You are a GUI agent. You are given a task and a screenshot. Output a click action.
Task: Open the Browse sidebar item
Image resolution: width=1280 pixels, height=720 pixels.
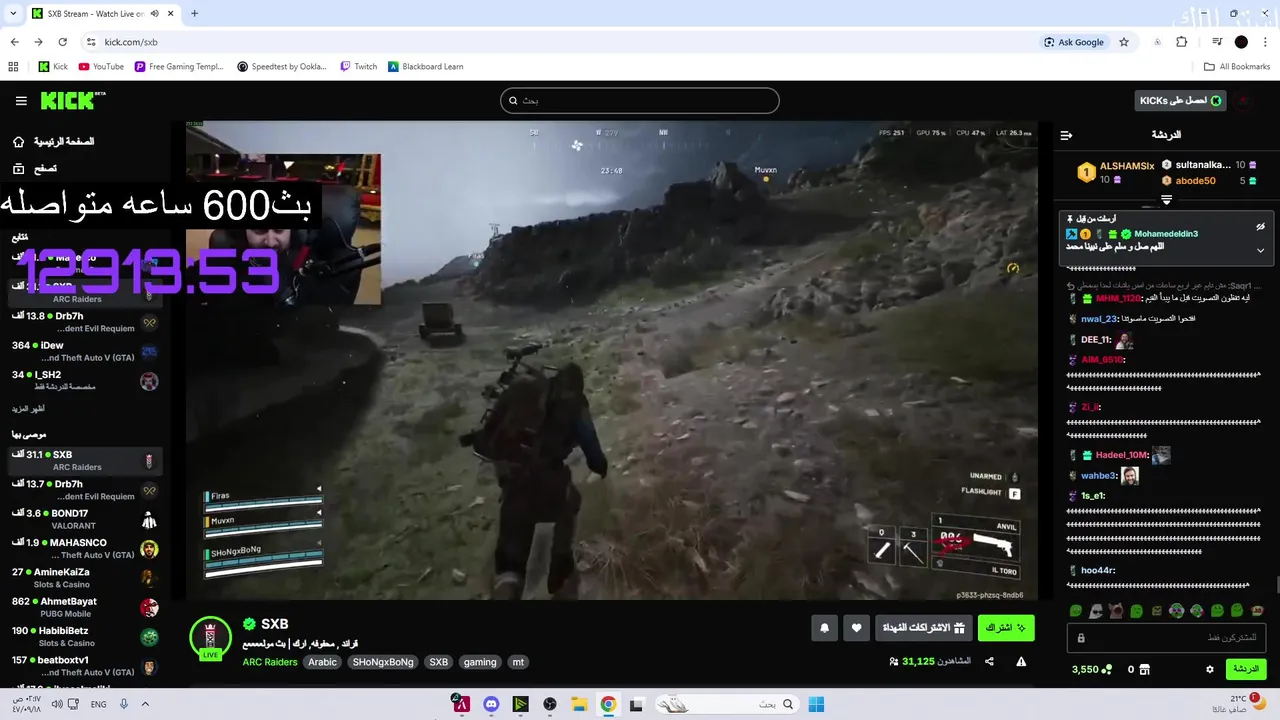tap(35, 169)
